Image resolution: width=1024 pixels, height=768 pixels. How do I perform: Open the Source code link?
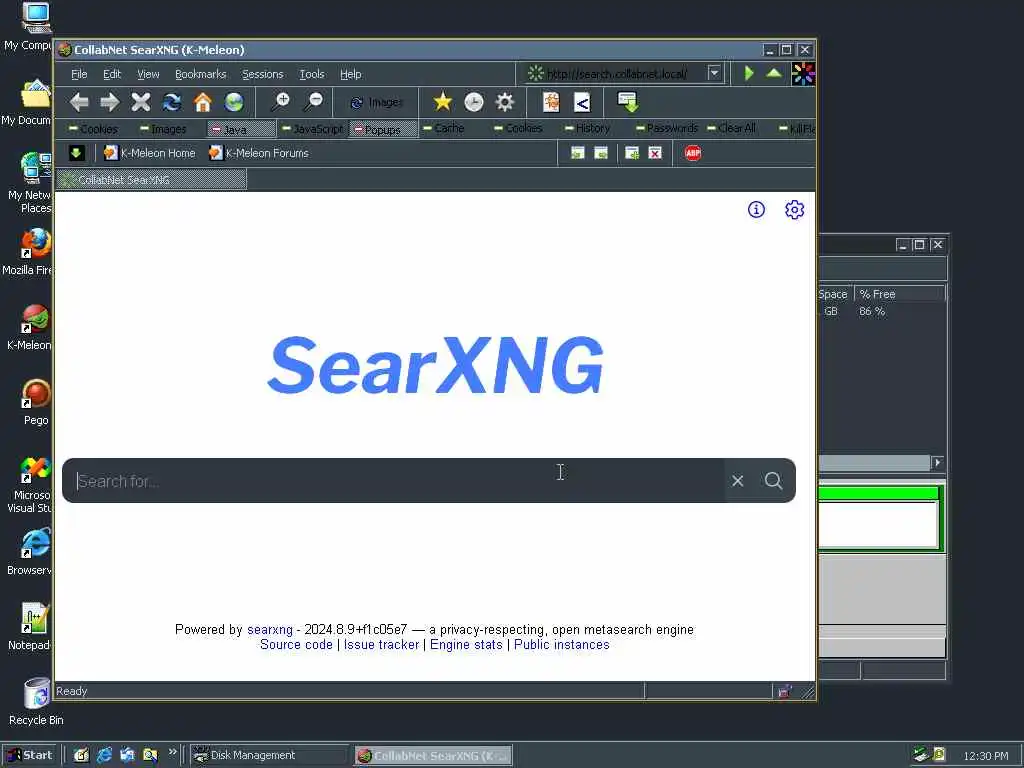pos(296,645)
